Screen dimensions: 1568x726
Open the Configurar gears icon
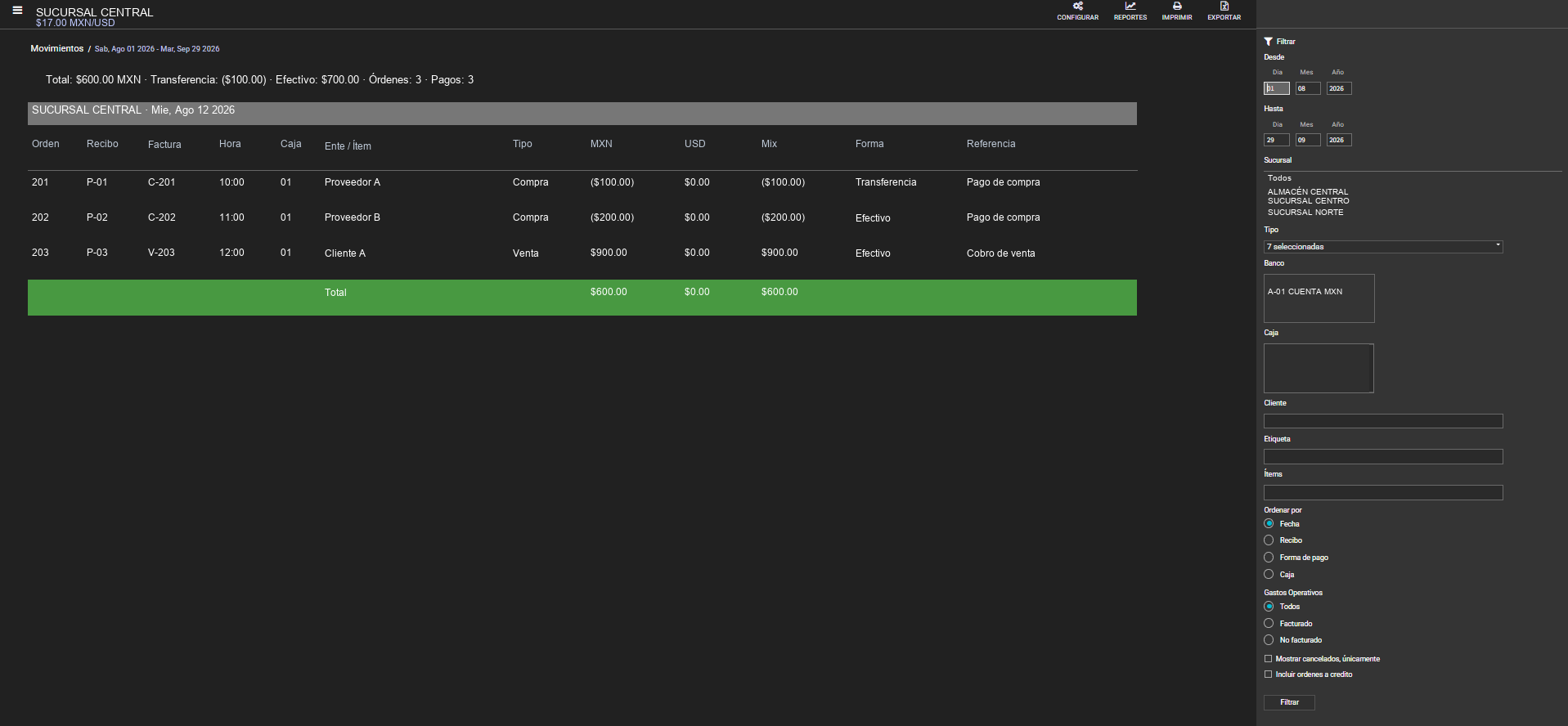(1077, 7)
